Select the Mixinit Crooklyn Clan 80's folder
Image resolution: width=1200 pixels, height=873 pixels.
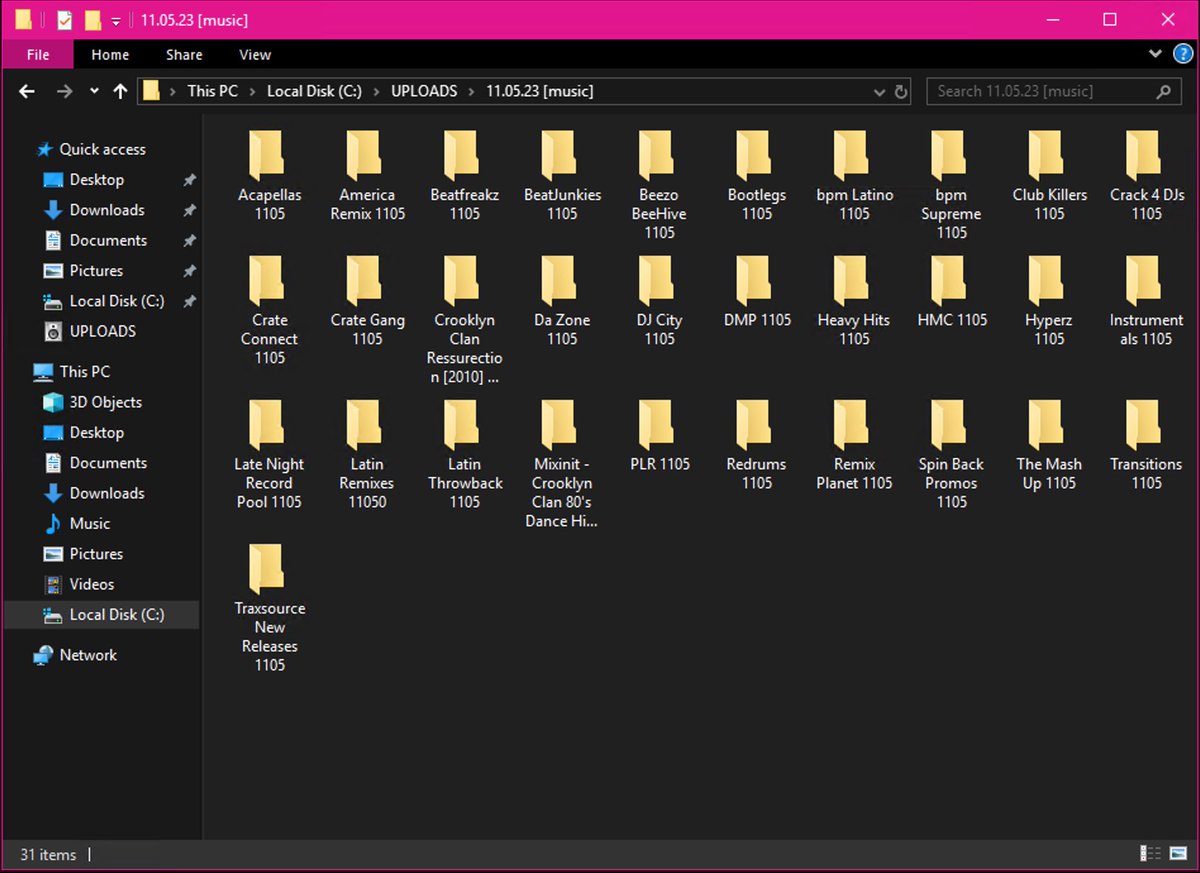pos(562,464)
